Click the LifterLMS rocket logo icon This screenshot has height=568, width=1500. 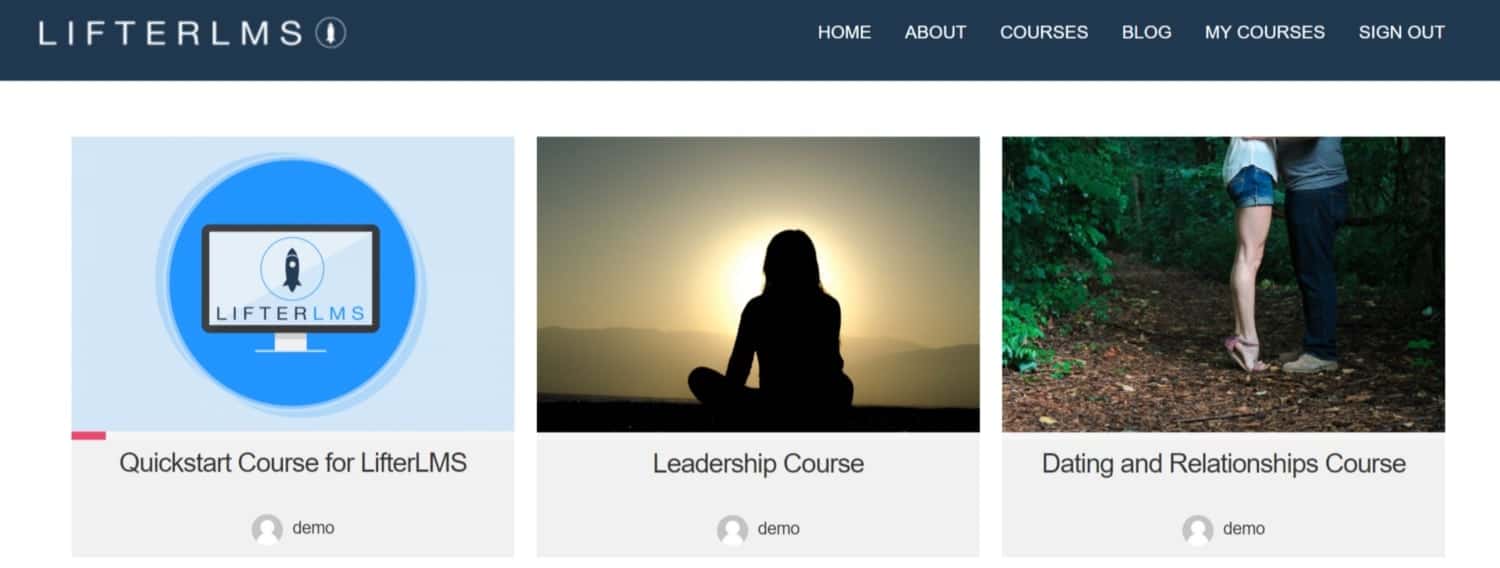(x=331, y=33)
